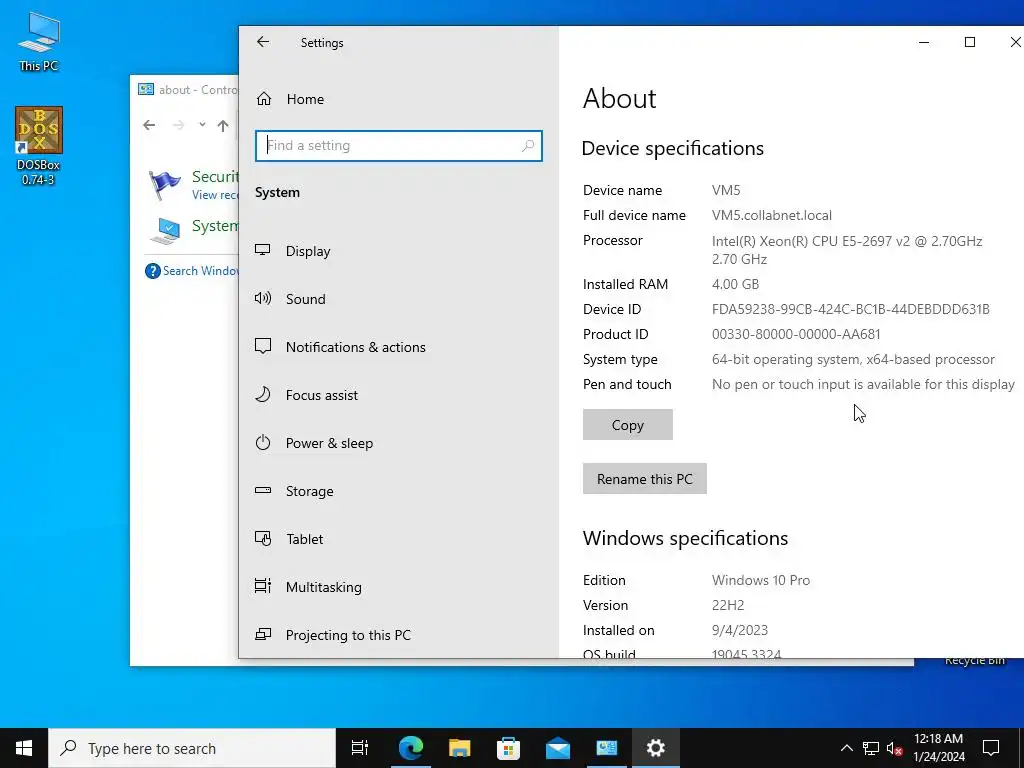Viewport: 1024px width, 768px height.
Task: Click the Tablet icon in the sidebar
Action: 263,538
